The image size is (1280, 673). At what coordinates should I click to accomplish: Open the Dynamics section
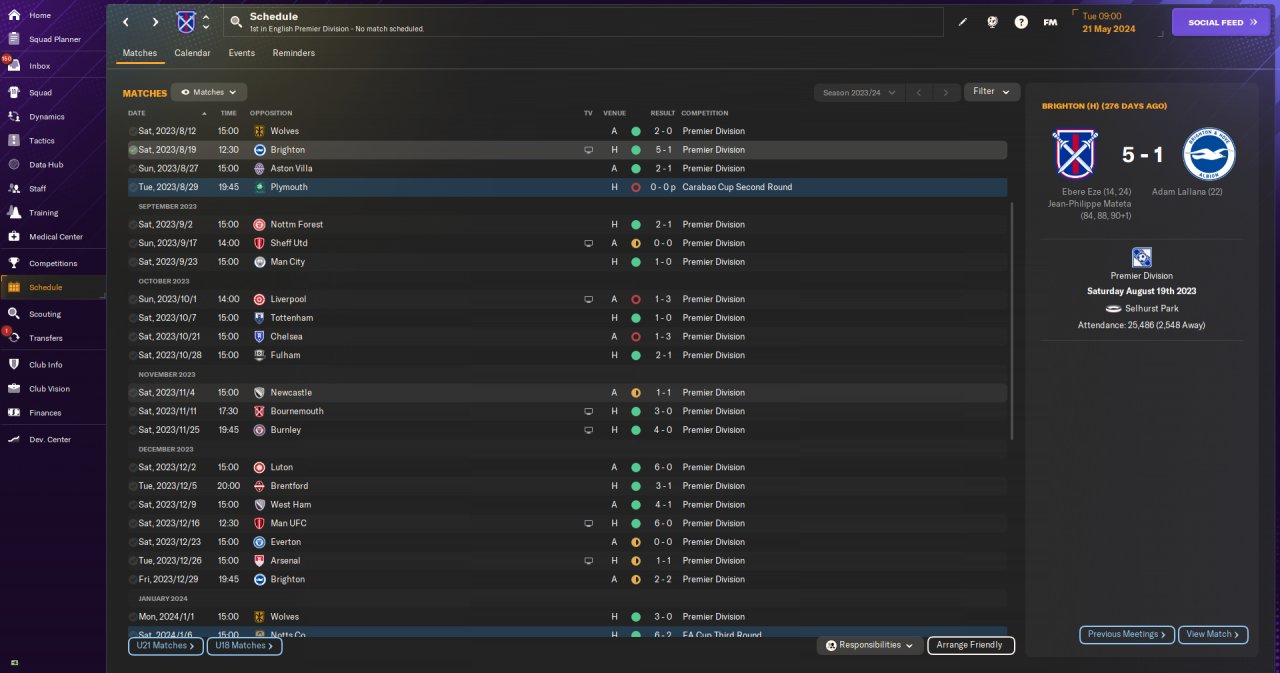coord(46,117)
